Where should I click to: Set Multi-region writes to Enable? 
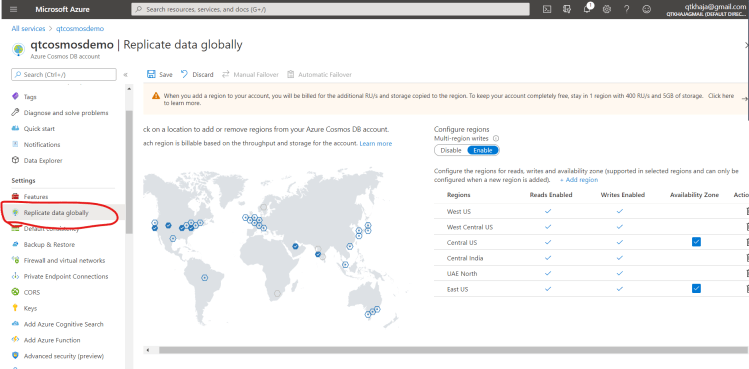(482, 150)
